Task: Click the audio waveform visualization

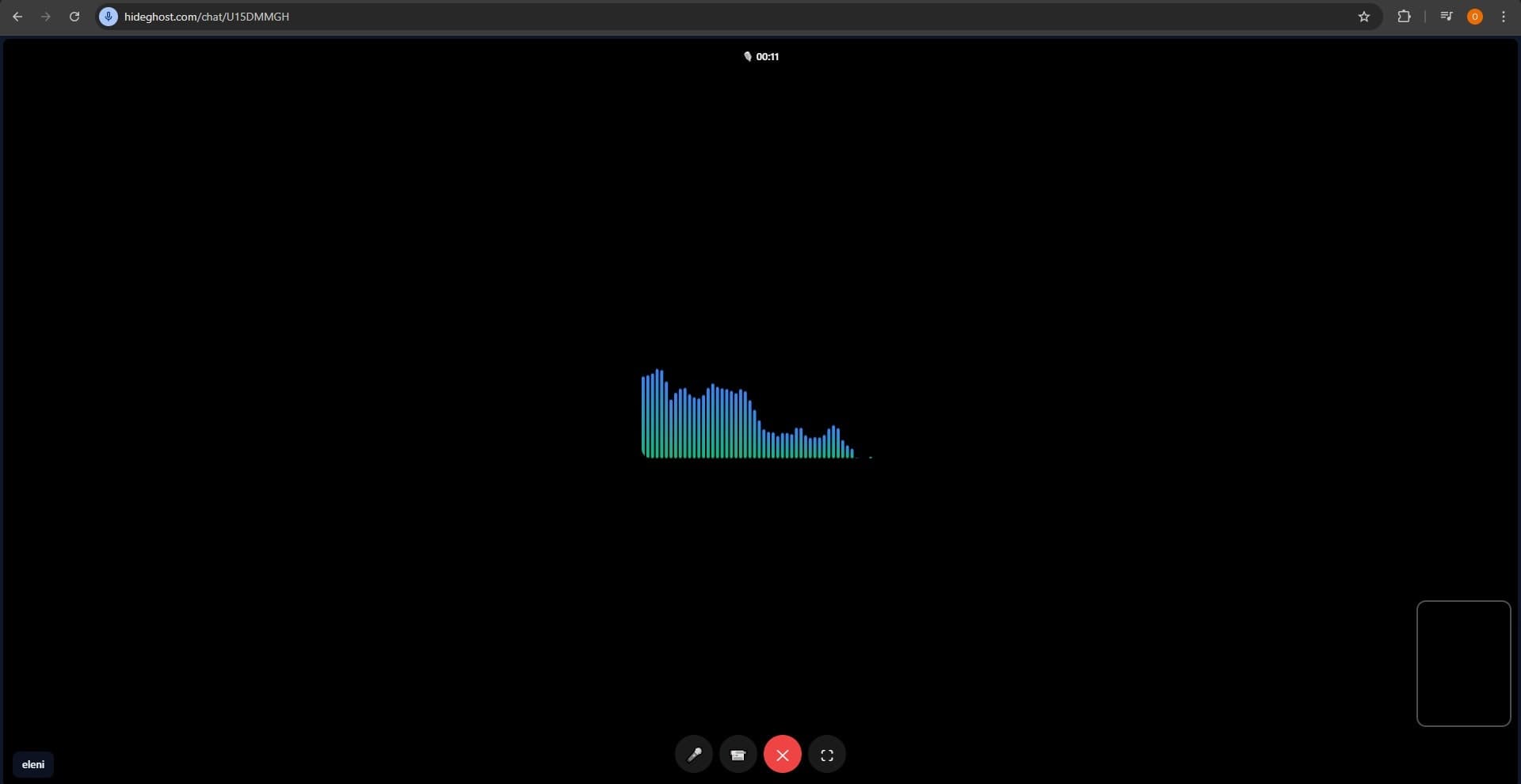Action: point(753,416)
